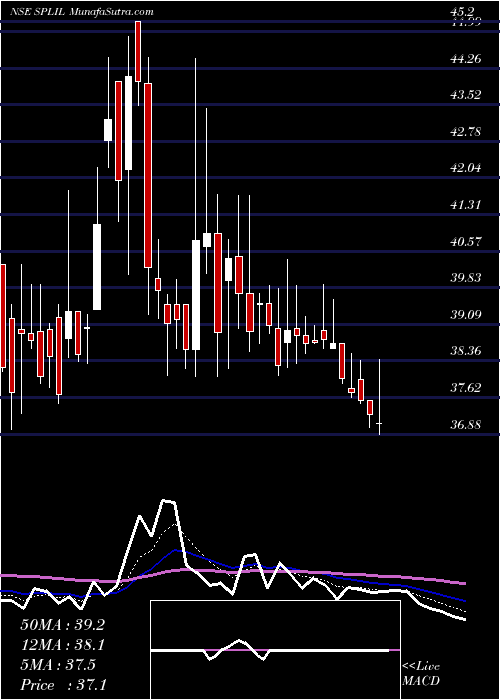Click the 12MA : 38.1 readout
Viewport: 500px width, 700px height.
click(x=62, y=645)
